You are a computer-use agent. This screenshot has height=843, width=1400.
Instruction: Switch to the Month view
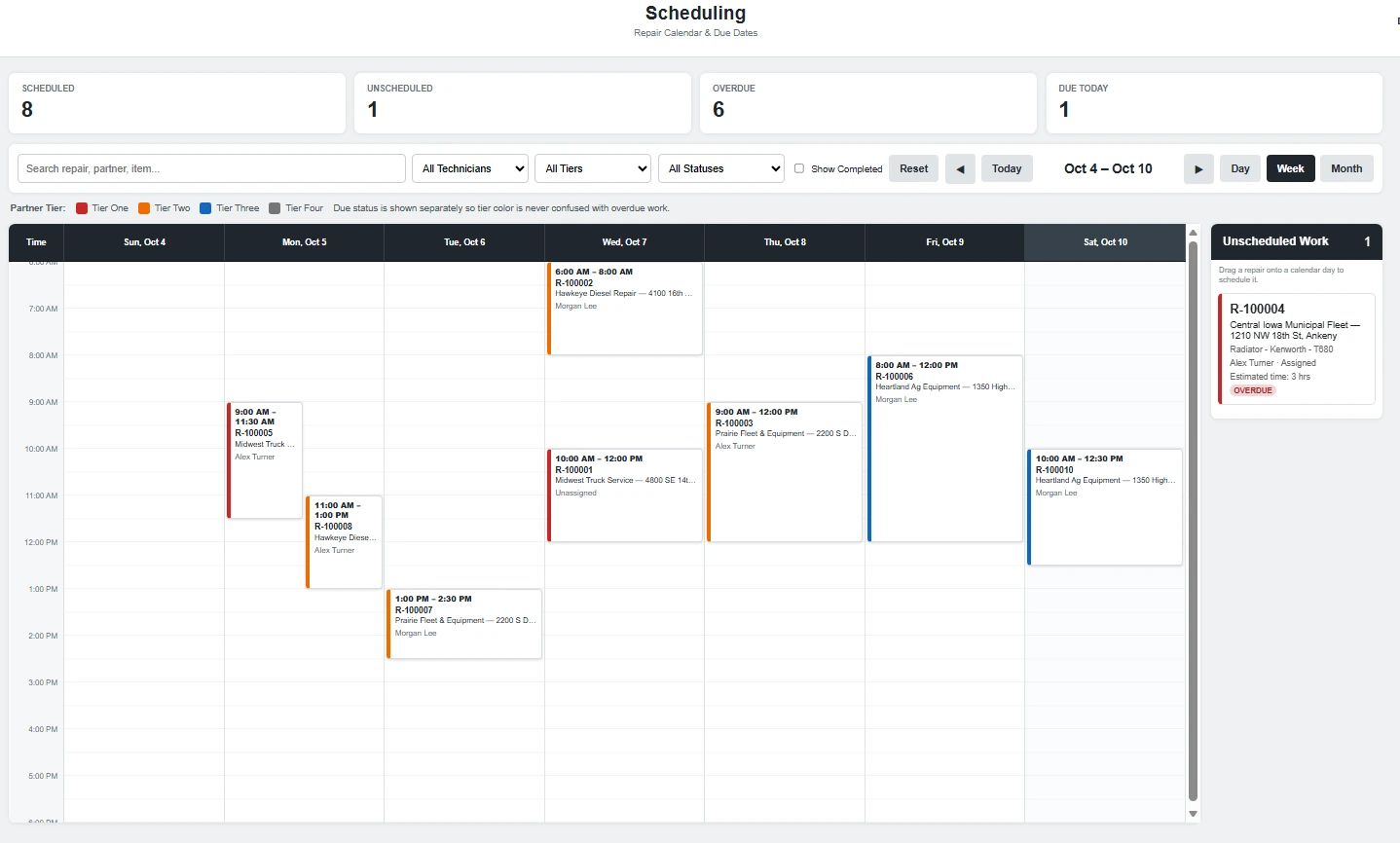click(1346, 168)
